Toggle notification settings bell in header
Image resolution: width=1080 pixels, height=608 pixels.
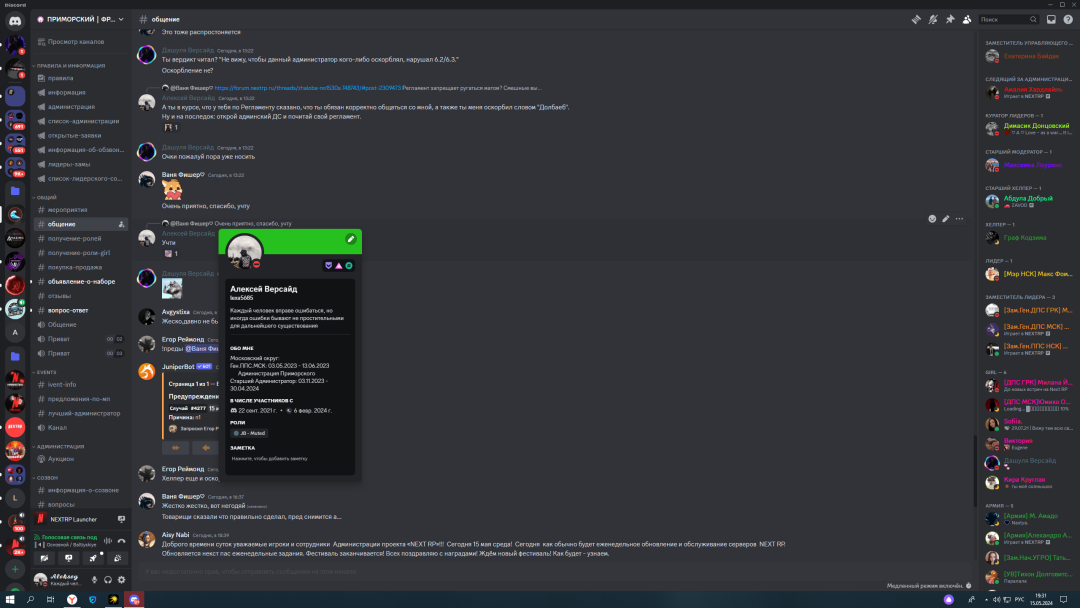(933, 19)
